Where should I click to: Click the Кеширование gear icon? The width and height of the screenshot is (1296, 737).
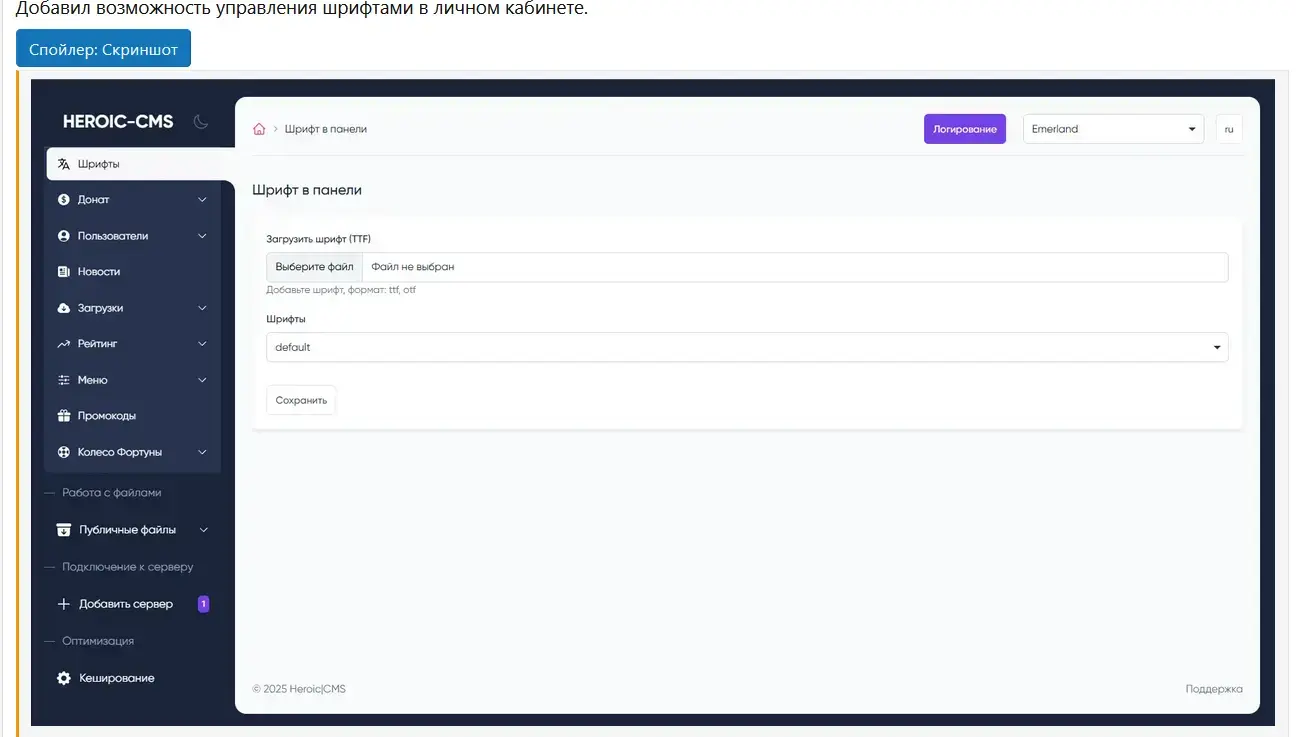click(x=64, y=678)
